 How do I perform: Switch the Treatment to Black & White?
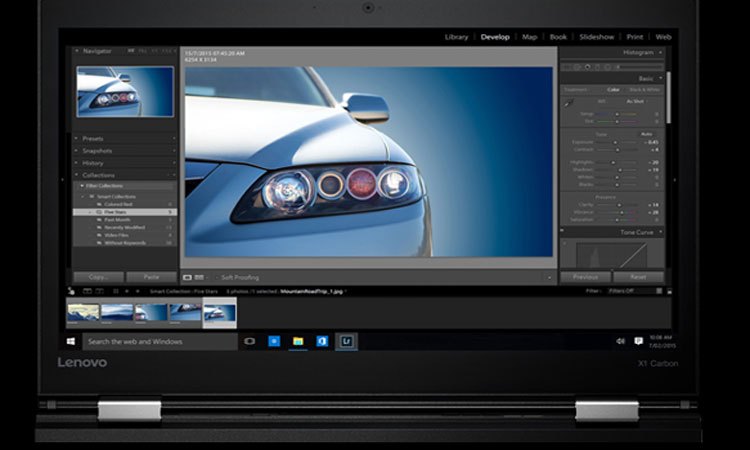click(x=643, y=90)
